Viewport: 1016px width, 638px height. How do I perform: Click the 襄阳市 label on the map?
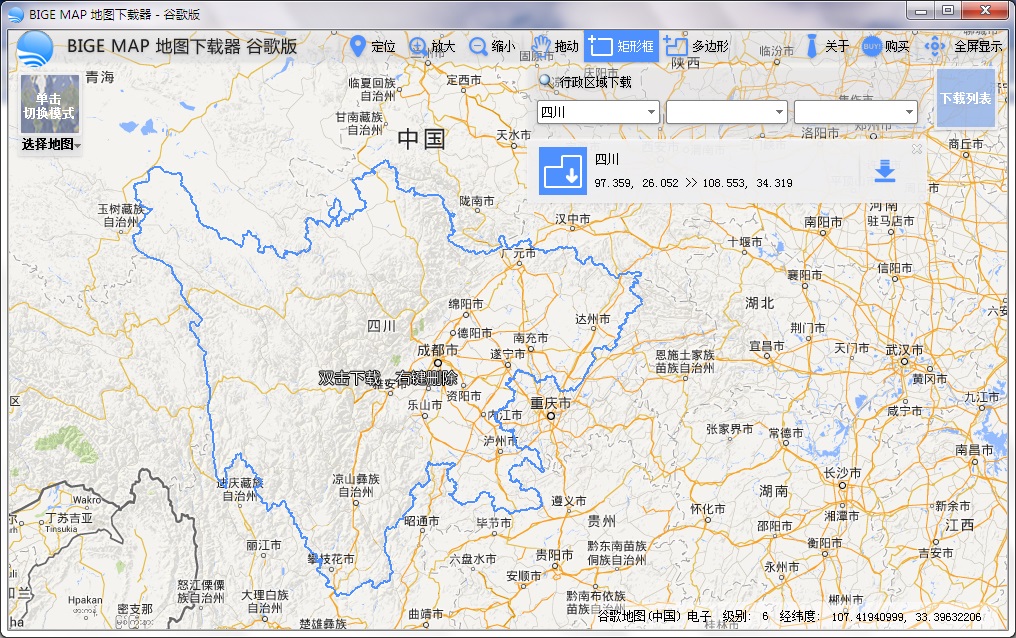805,275
